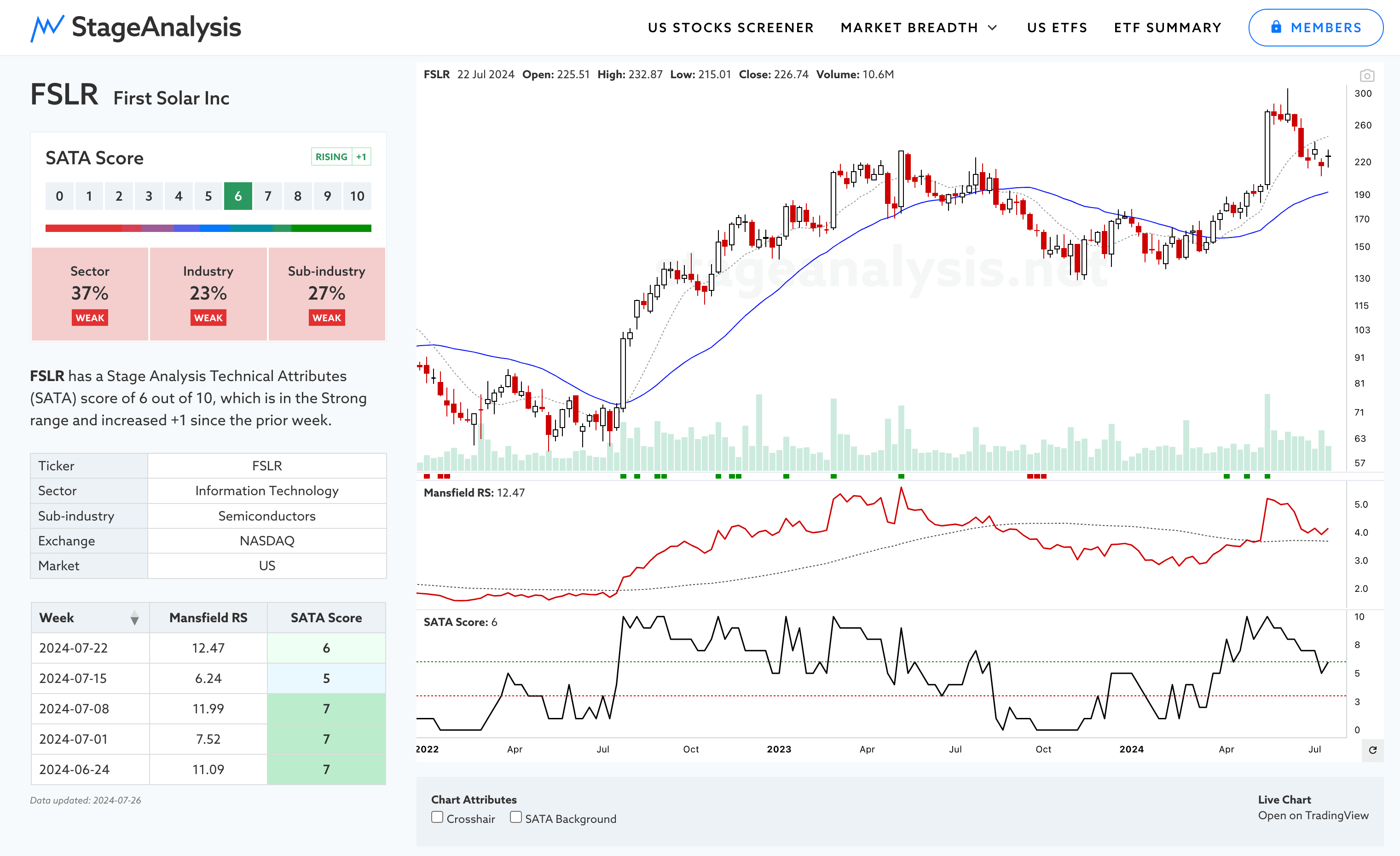
Task: Enable the Crosshair checkbox
Action: pyautogui.click(x=437, y=817)
